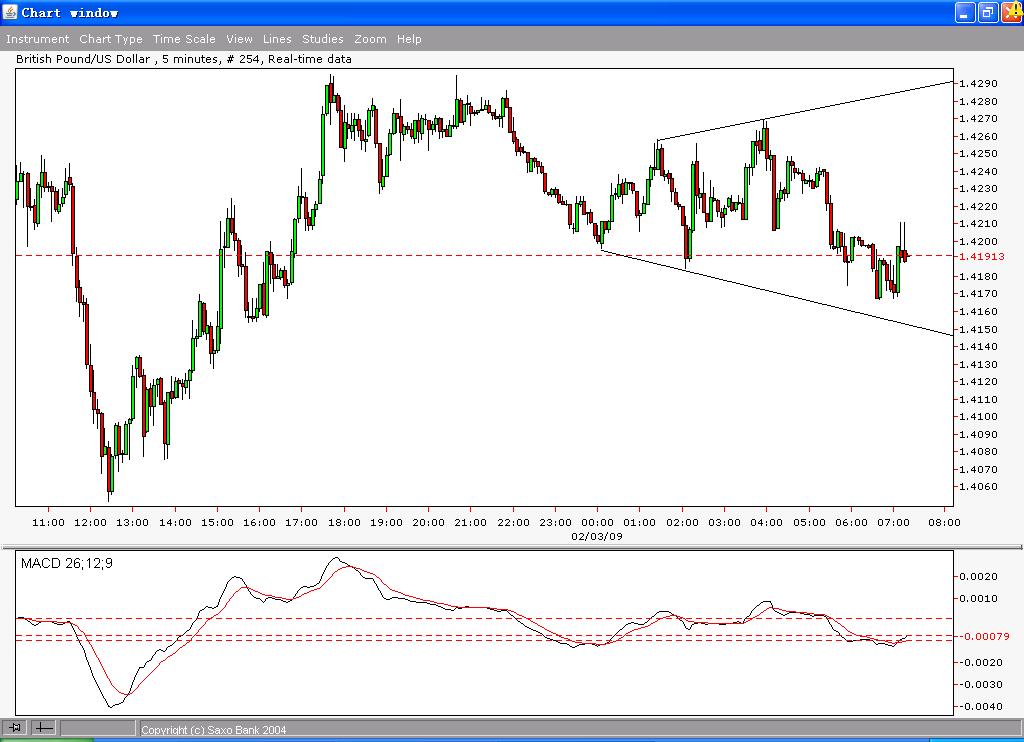The height and width of the screenshot is (742, 1024).
Task: Click the 1.4250 price axis label
Action: 978,153
